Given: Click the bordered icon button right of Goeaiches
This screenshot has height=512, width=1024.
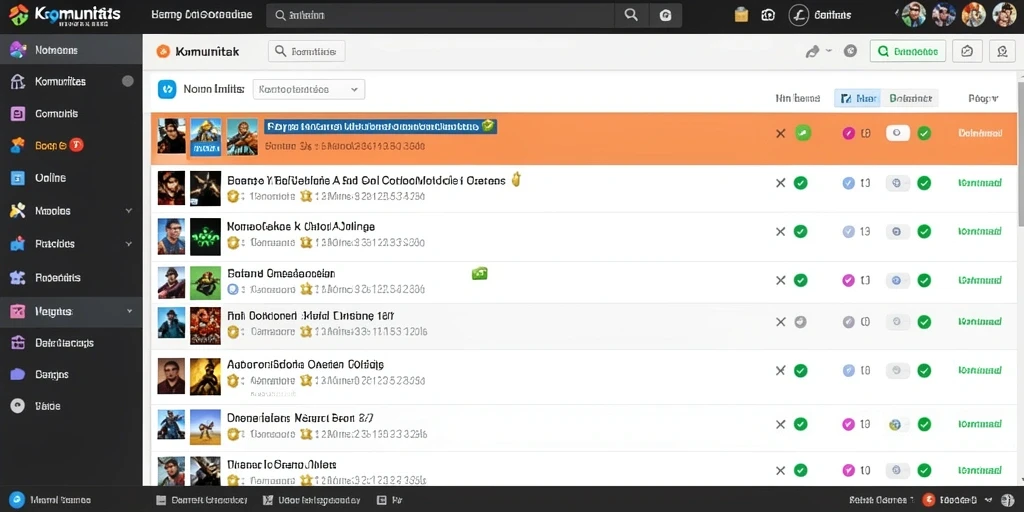Looking at the screenshot, I should (x=967, y=51).
